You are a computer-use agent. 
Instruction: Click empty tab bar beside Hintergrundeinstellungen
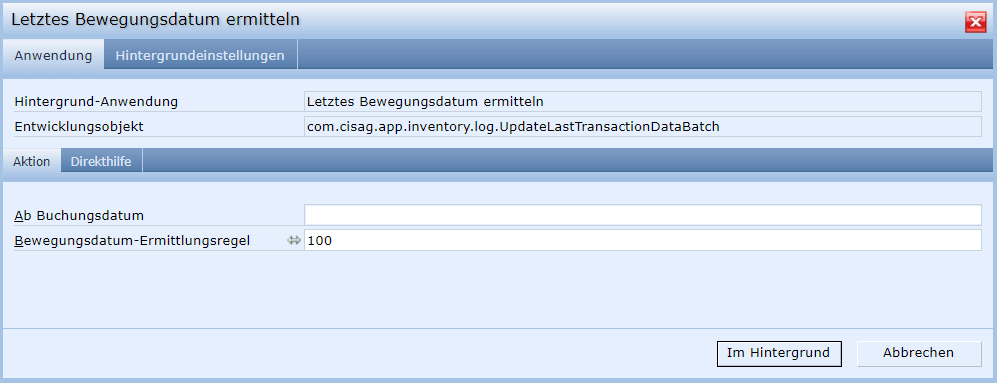(x=644, y=55)
